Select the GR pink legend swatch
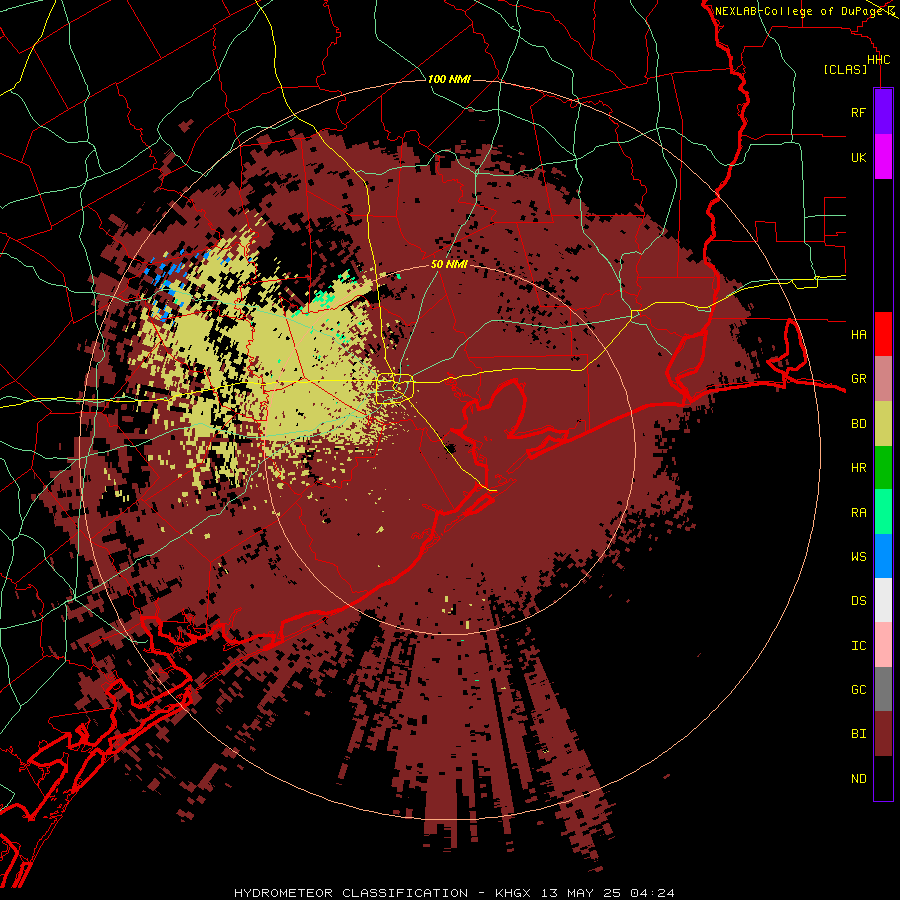This screenshot has height=900, width=900. (x=883, y=379)
